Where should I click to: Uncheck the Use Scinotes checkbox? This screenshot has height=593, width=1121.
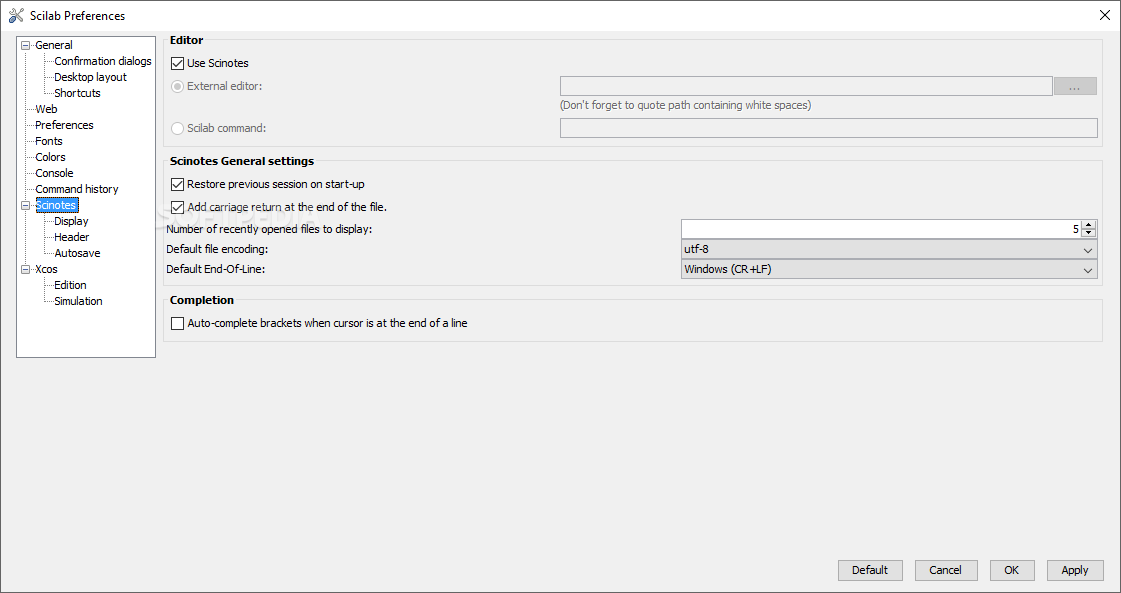(x=177, y=63)
